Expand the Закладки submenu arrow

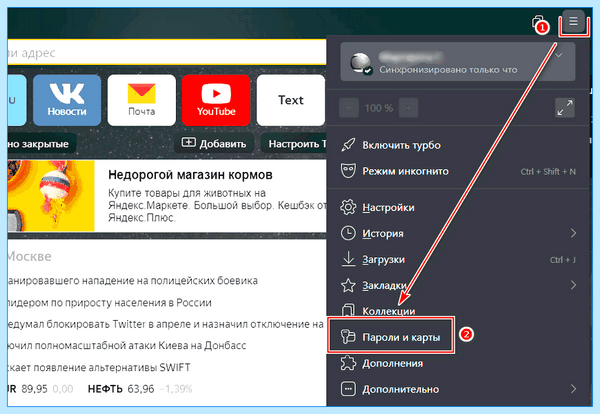coord(573,285)
